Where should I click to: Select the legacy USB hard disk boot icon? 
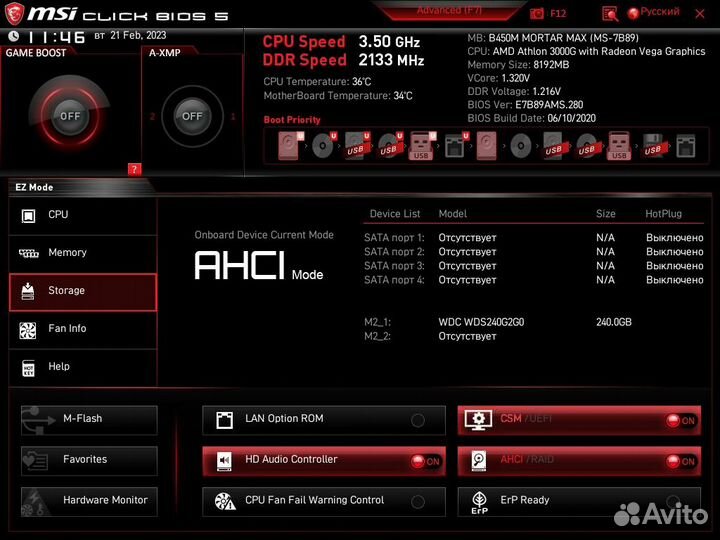(x=554, y=146)
